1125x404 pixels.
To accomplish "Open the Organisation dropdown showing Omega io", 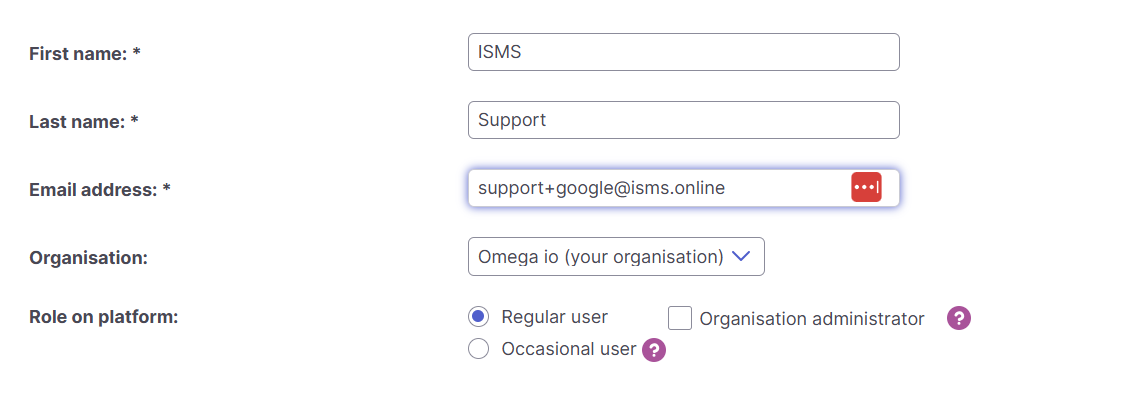I will click(x=600, y=256).
